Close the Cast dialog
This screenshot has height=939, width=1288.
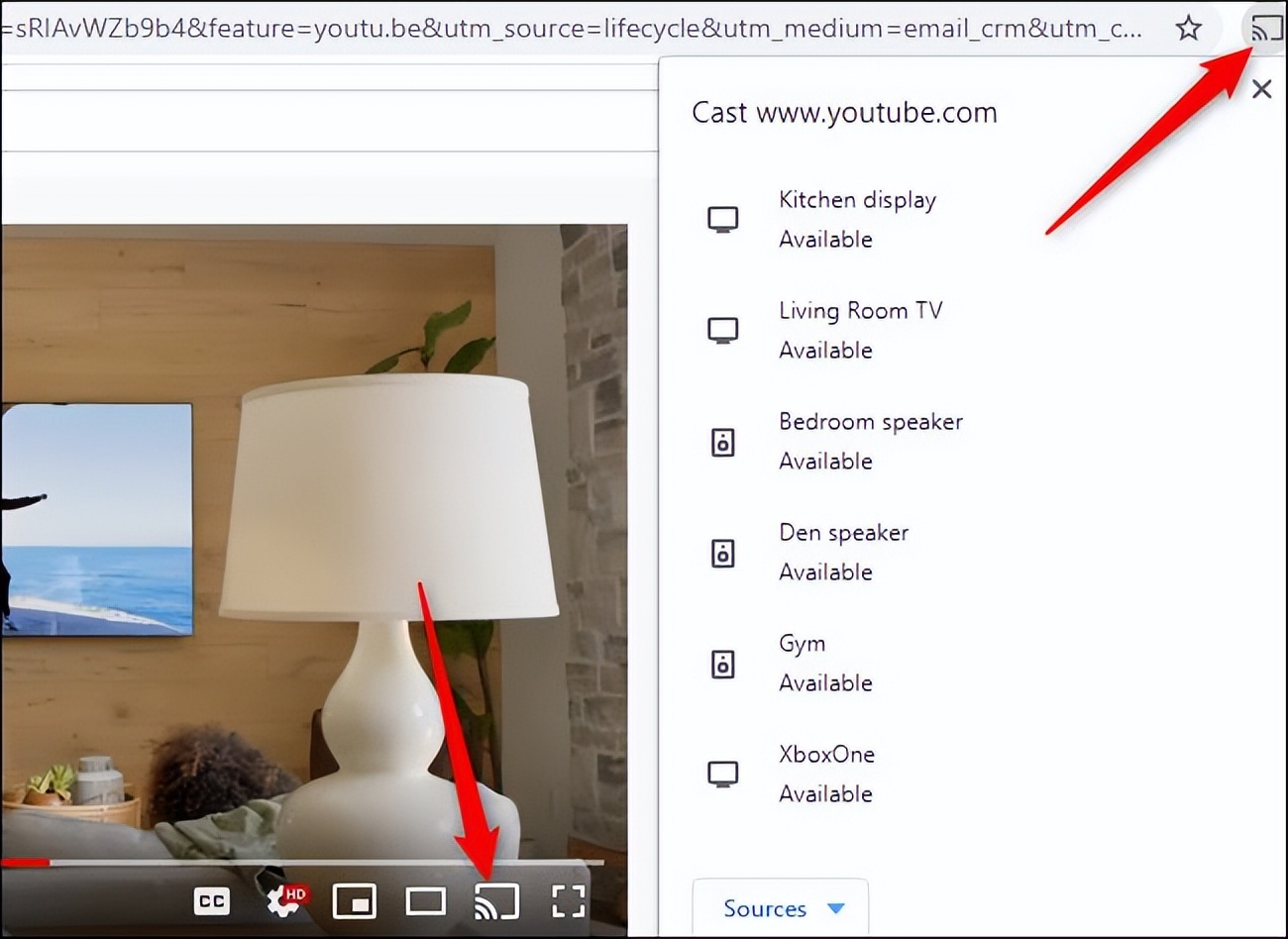point(1261,89)
